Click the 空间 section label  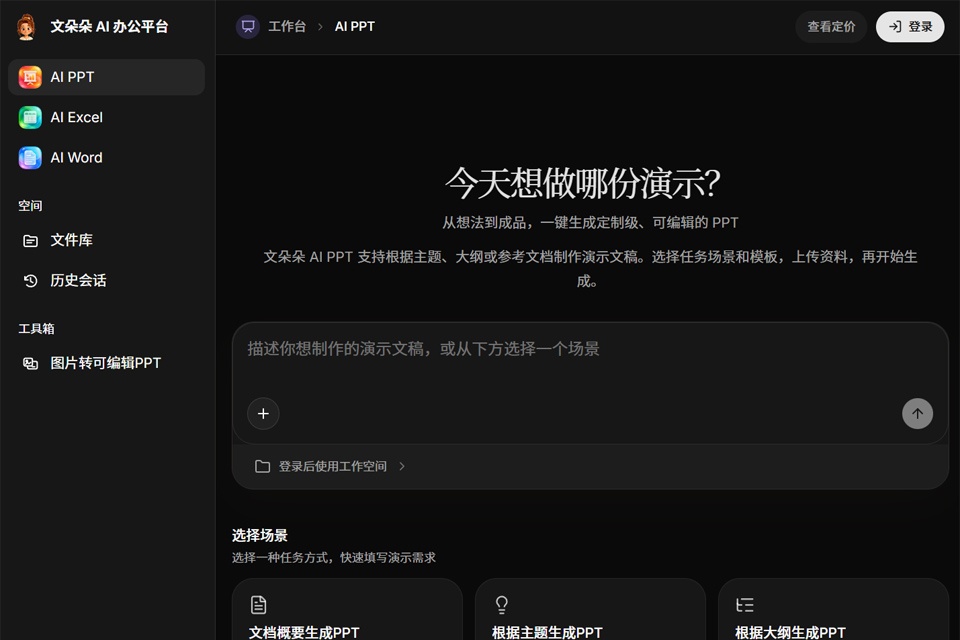(30, 206)
